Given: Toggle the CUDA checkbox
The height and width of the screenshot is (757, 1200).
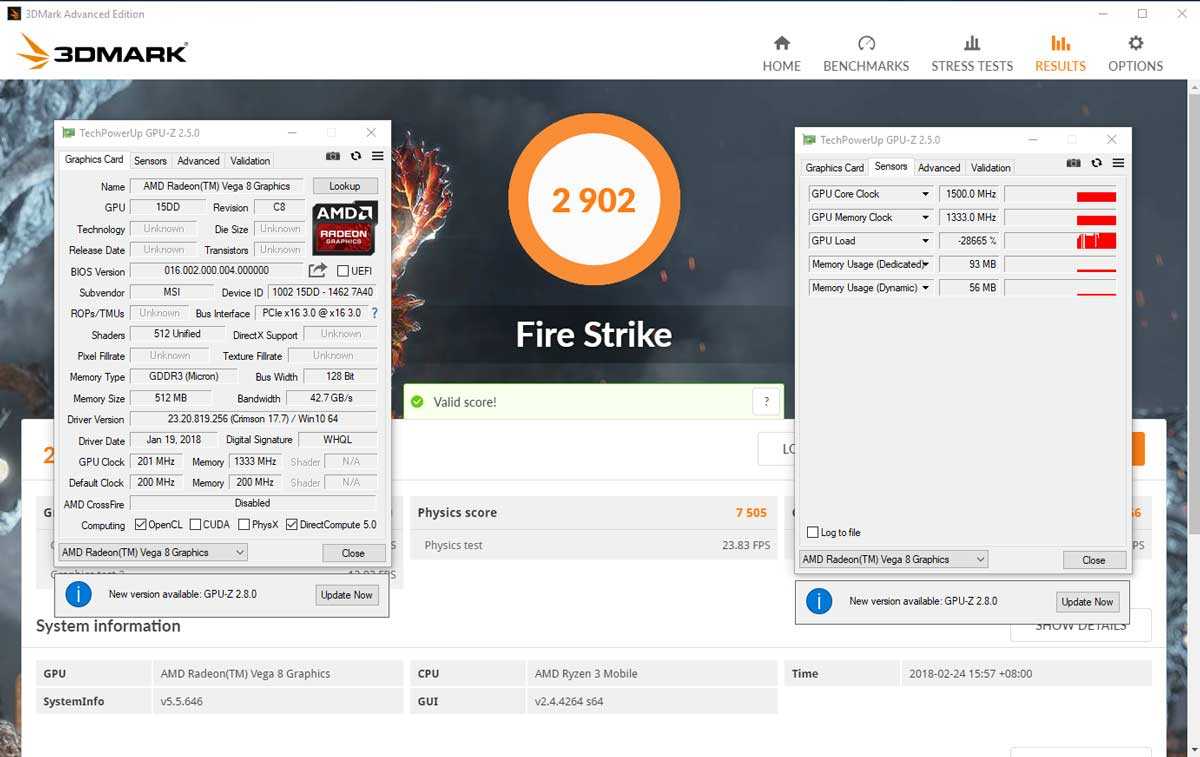Looking at the screenshot, I should (195, 524).
